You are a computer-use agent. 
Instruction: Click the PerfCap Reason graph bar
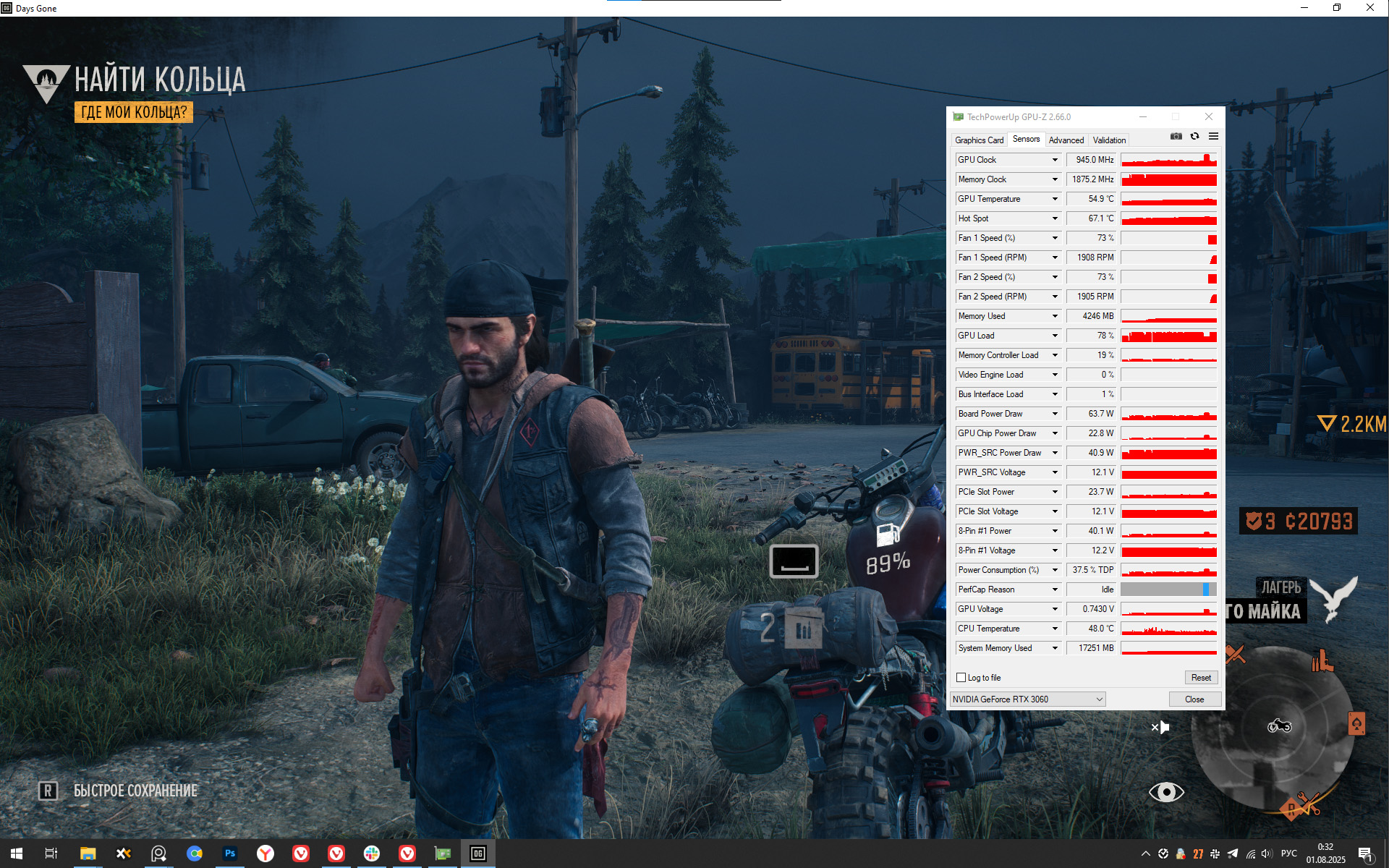coord(1168,590)
